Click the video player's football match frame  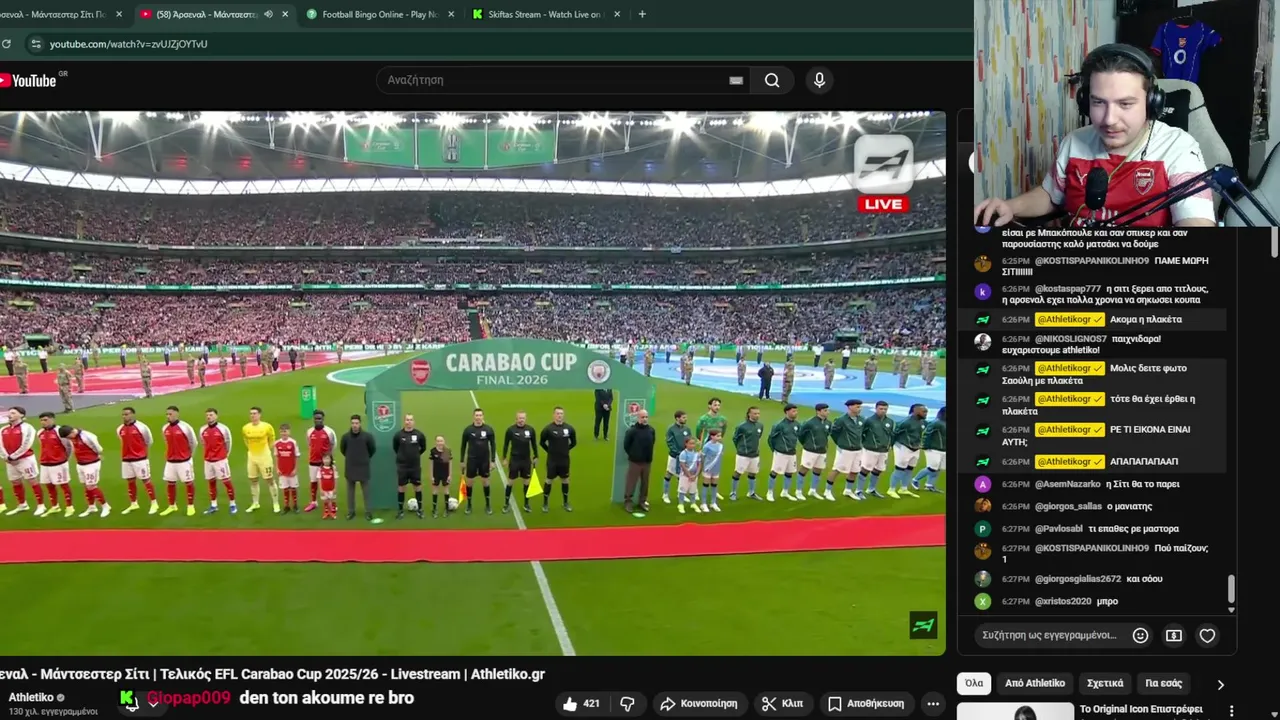(x=472, y=383)
